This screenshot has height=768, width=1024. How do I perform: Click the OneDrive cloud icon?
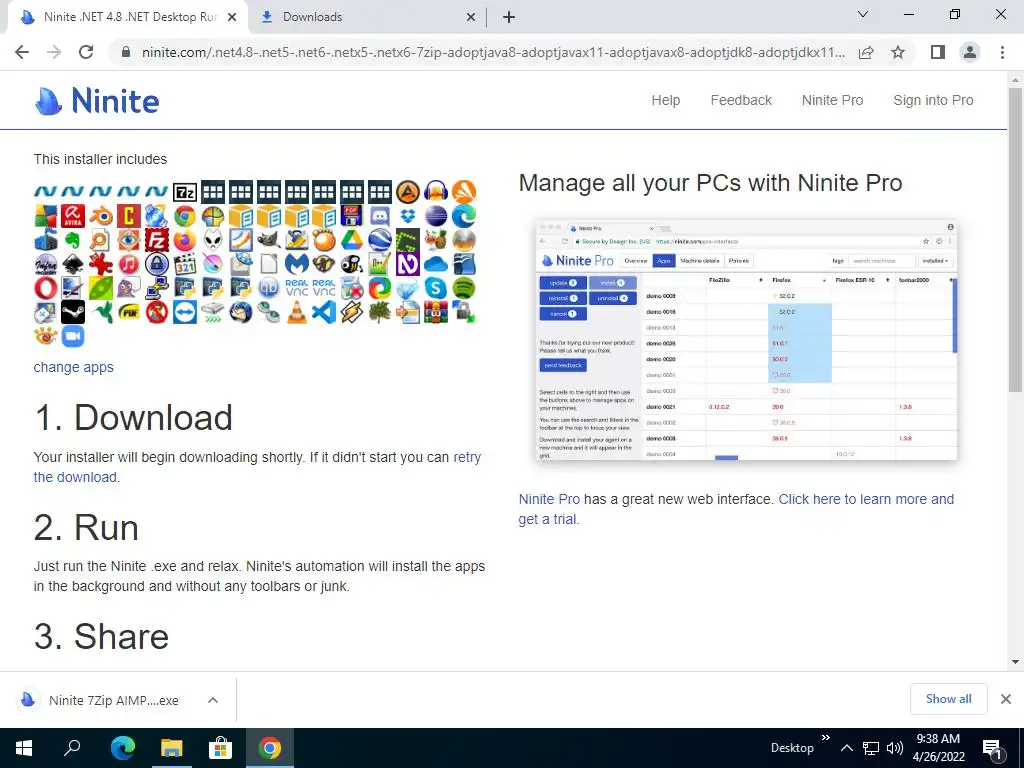coord(436,264)
